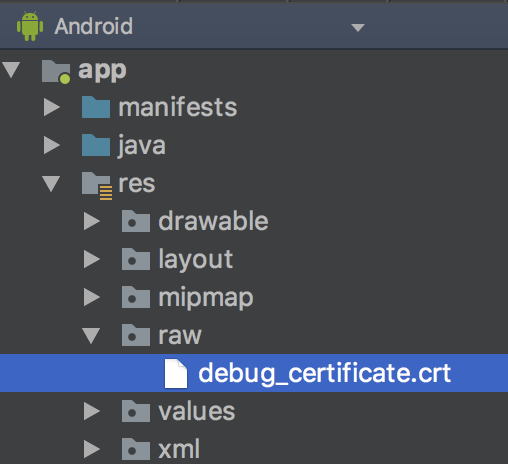Screen dimensions: 508x464
Task: Click the app module folder icon
Action: pyautogui.click(x=56, y=71)
